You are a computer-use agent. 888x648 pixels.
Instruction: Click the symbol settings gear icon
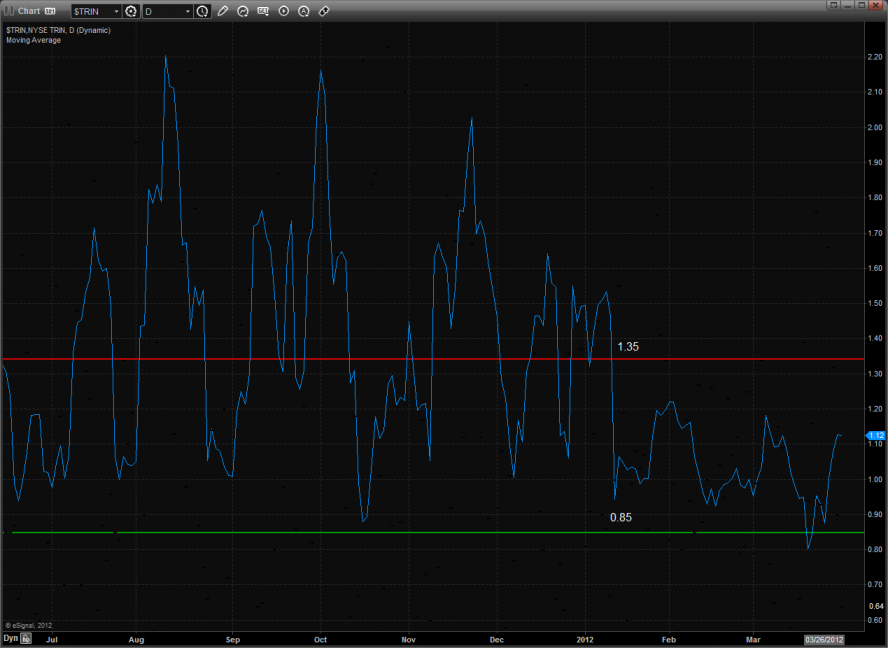click(130, 11)
